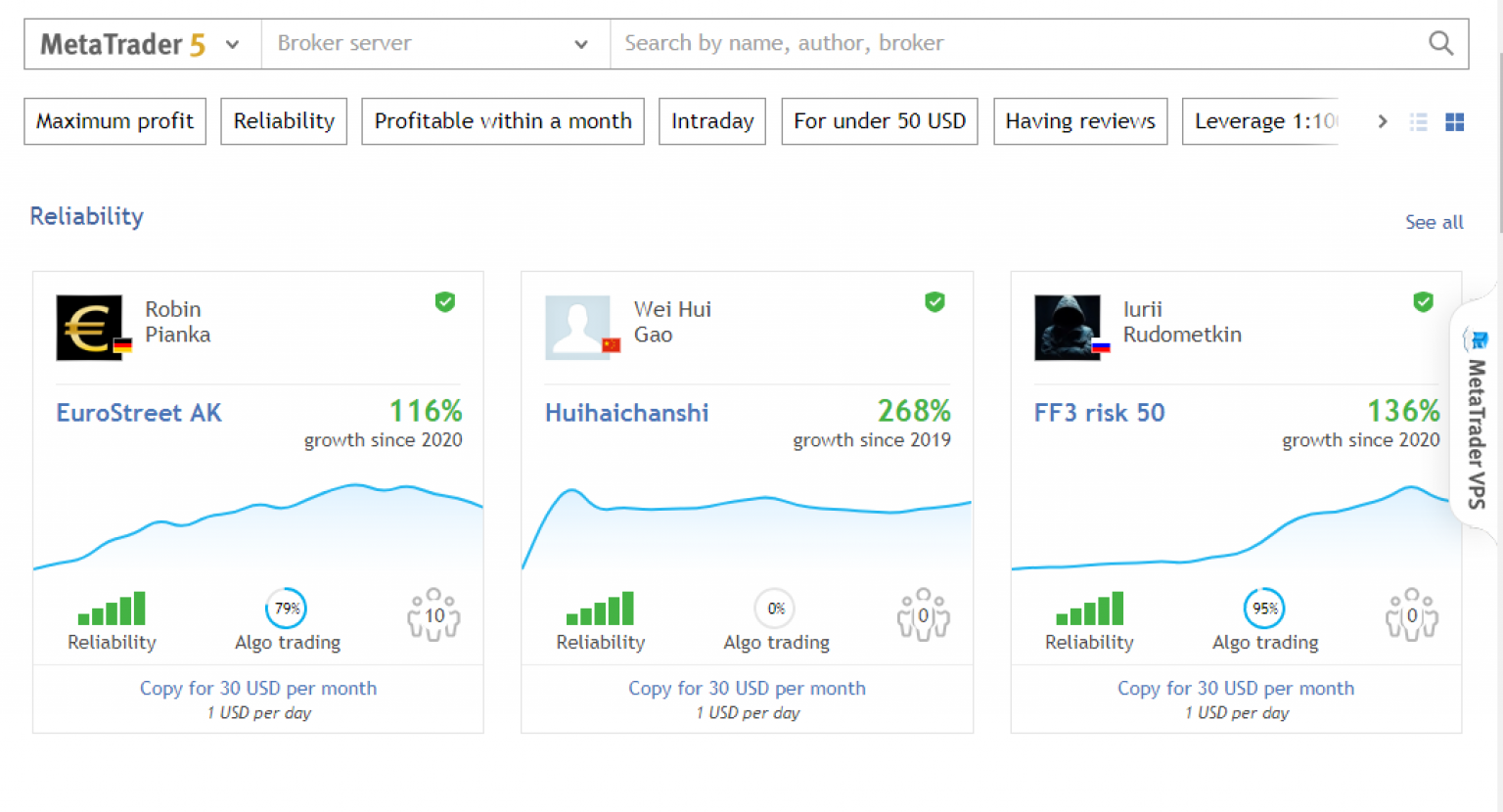This screenshot has height=812, width=1503.
Task: Click the subscribers icon on EuroStreet AK
Action: [433, 615]
